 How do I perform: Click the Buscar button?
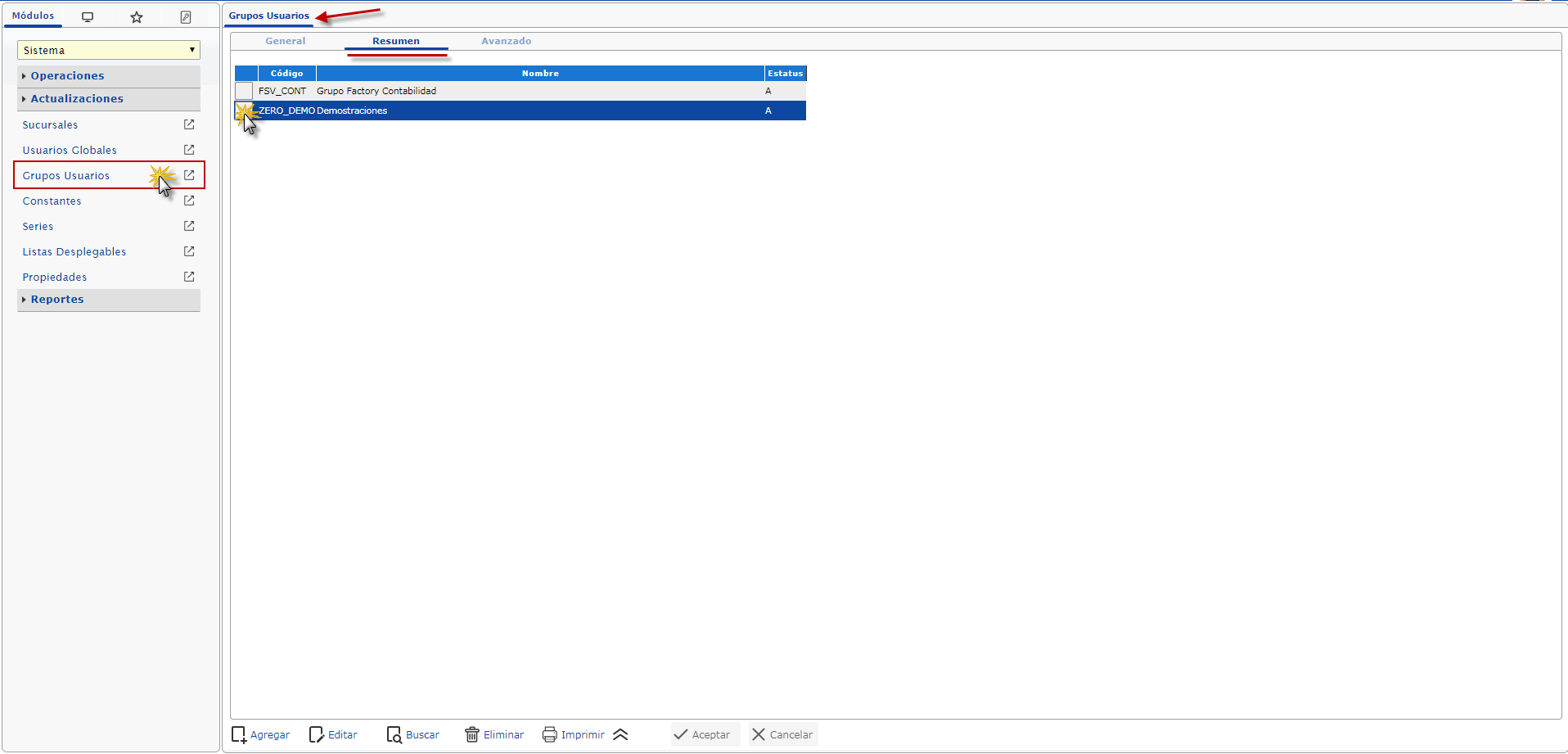(413, 734)
